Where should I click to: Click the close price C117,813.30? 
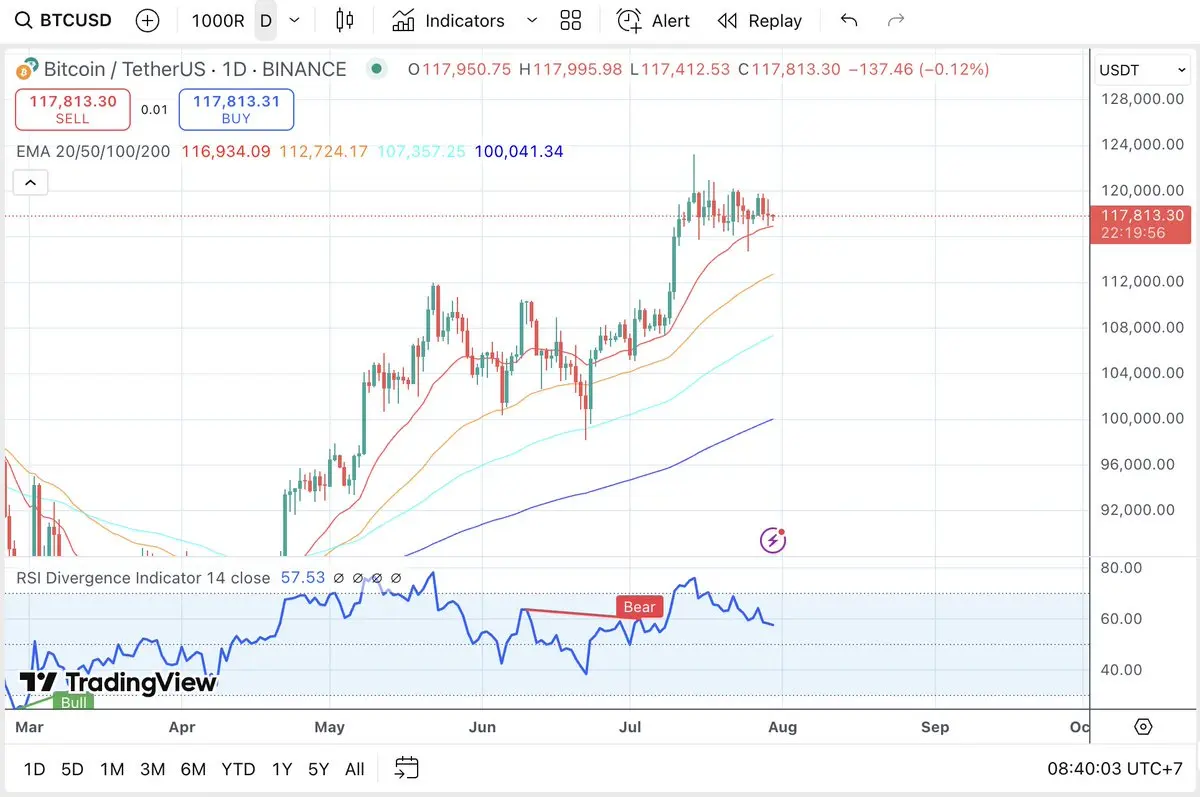click(789, 69)
